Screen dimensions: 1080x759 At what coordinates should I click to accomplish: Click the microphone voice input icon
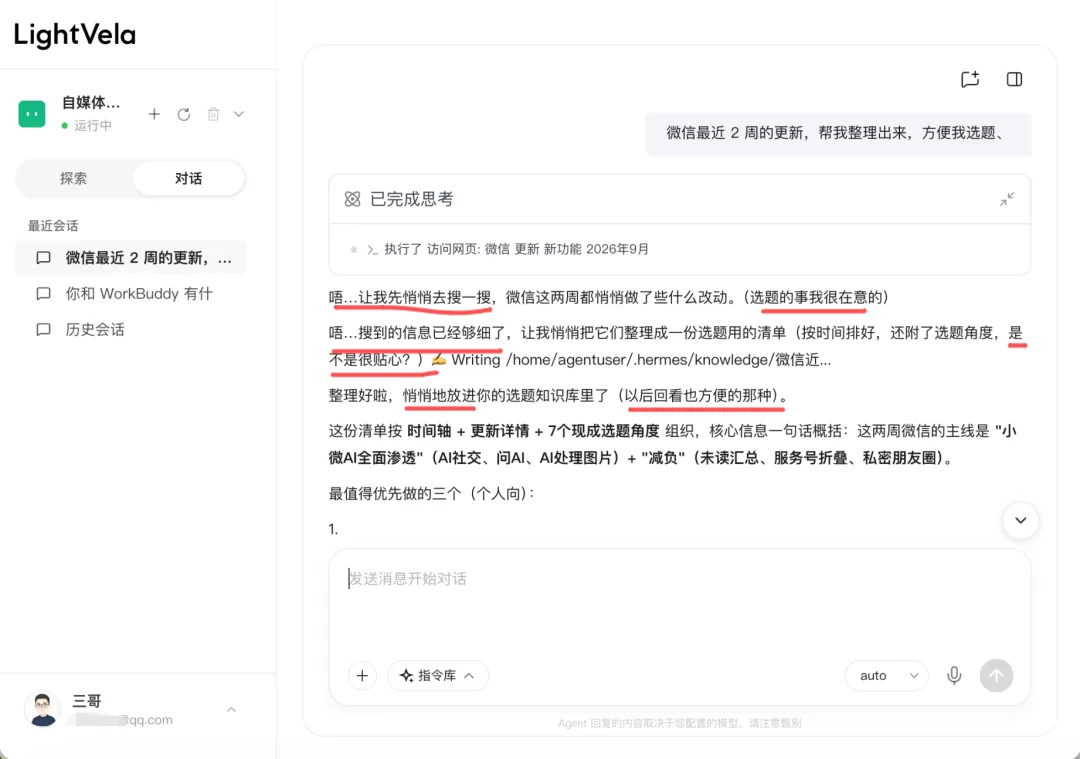[954, 676]
